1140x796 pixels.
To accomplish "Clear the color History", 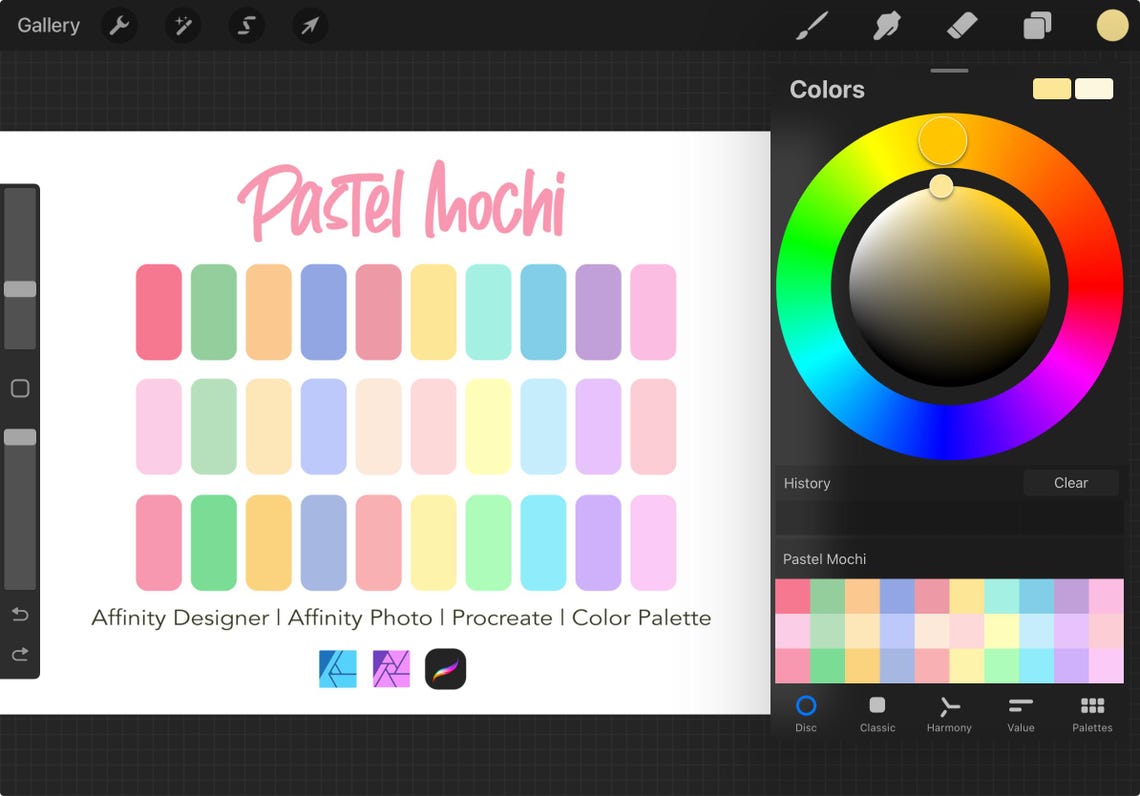I will pyautogui.click(x=1070, y=483).
